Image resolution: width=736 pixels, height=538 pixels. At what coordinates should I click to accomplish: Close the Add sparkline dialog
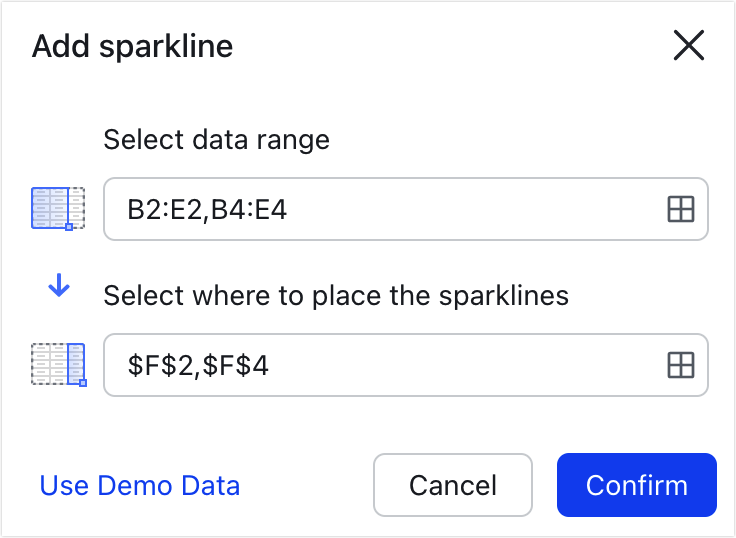(x=689, y=45)
